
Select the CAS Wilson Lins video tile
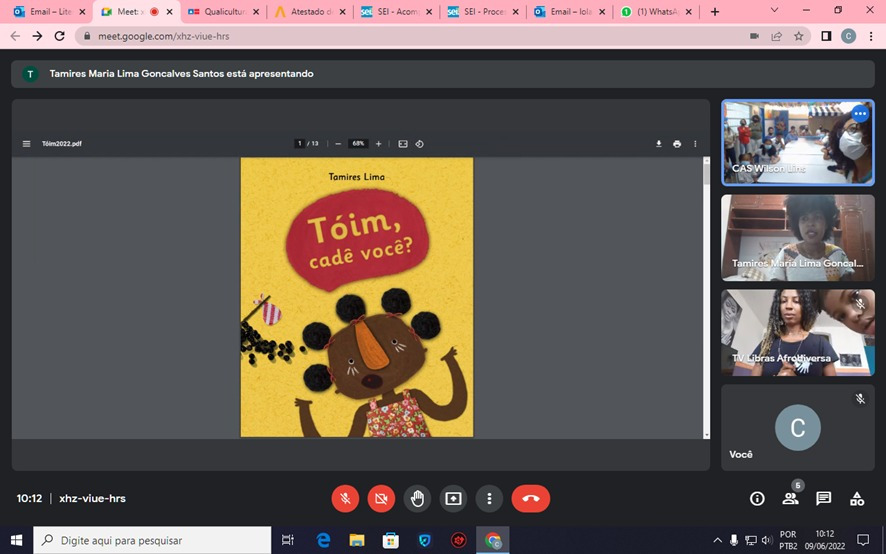(797, 142)
